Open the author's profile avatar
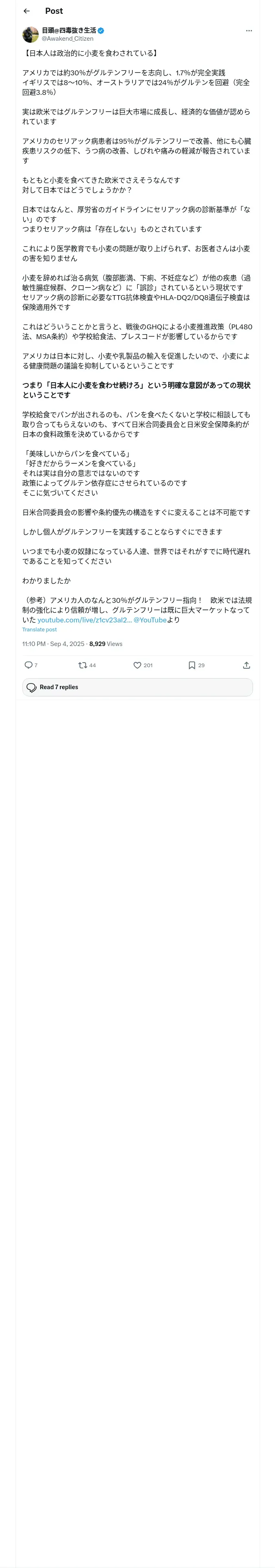The image size is (275, 1568). (x=31, y=35)
